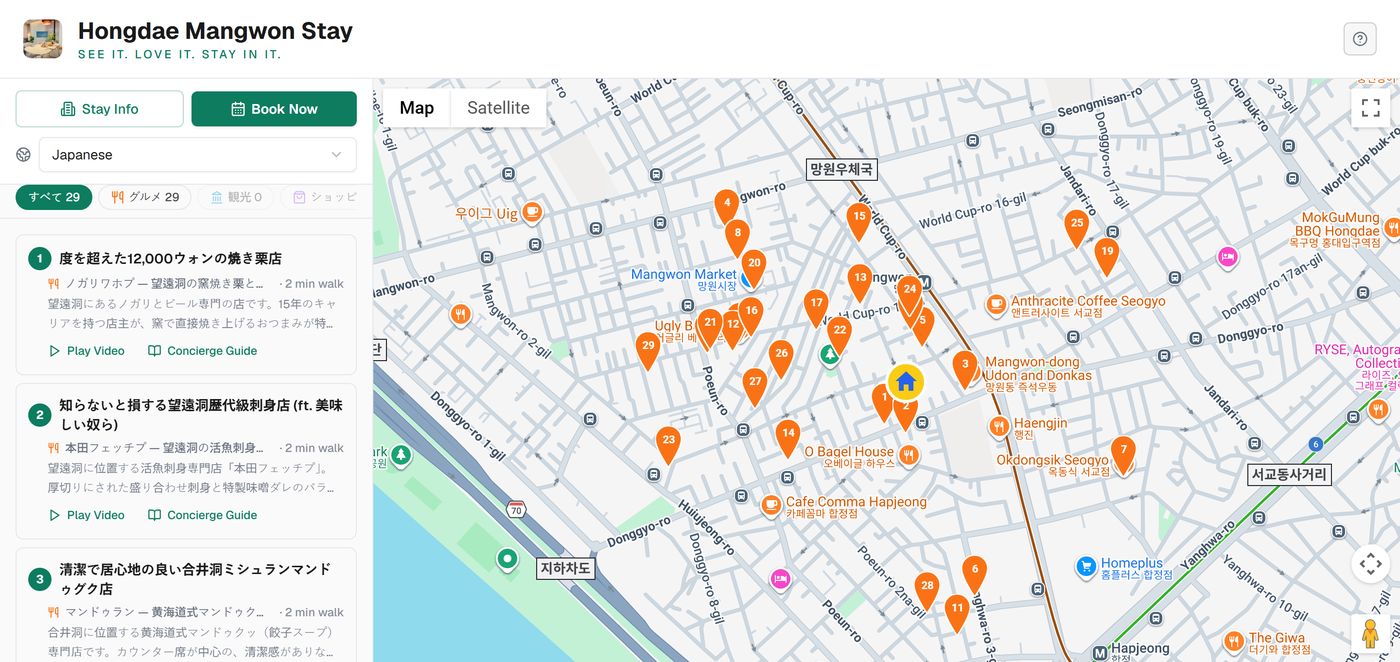Select map pin number 23
Image resolution: width=1400 pixels, height=662 pixels.
pos(668,444)
